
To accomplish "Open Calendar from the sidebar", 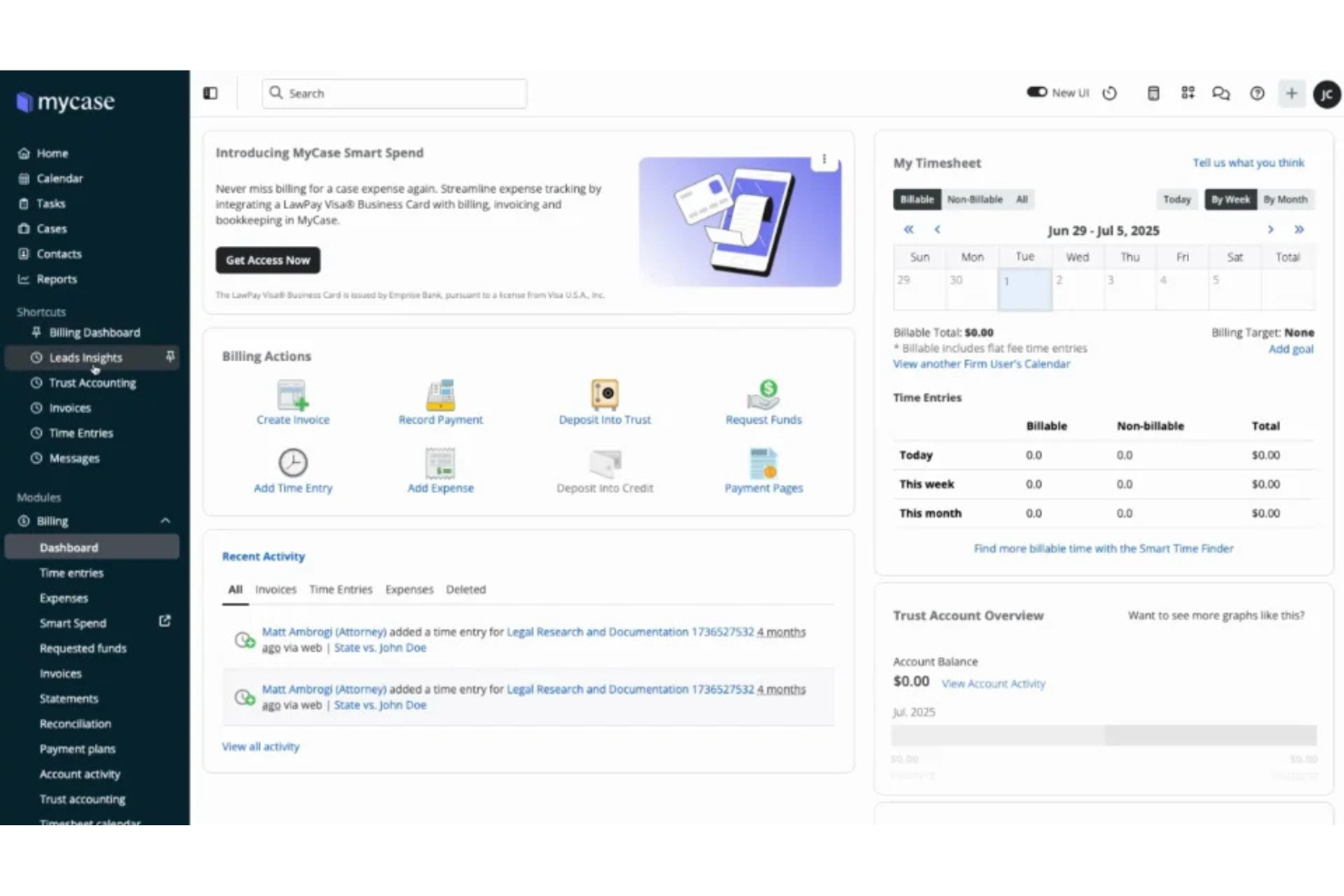I will [60, 179].
